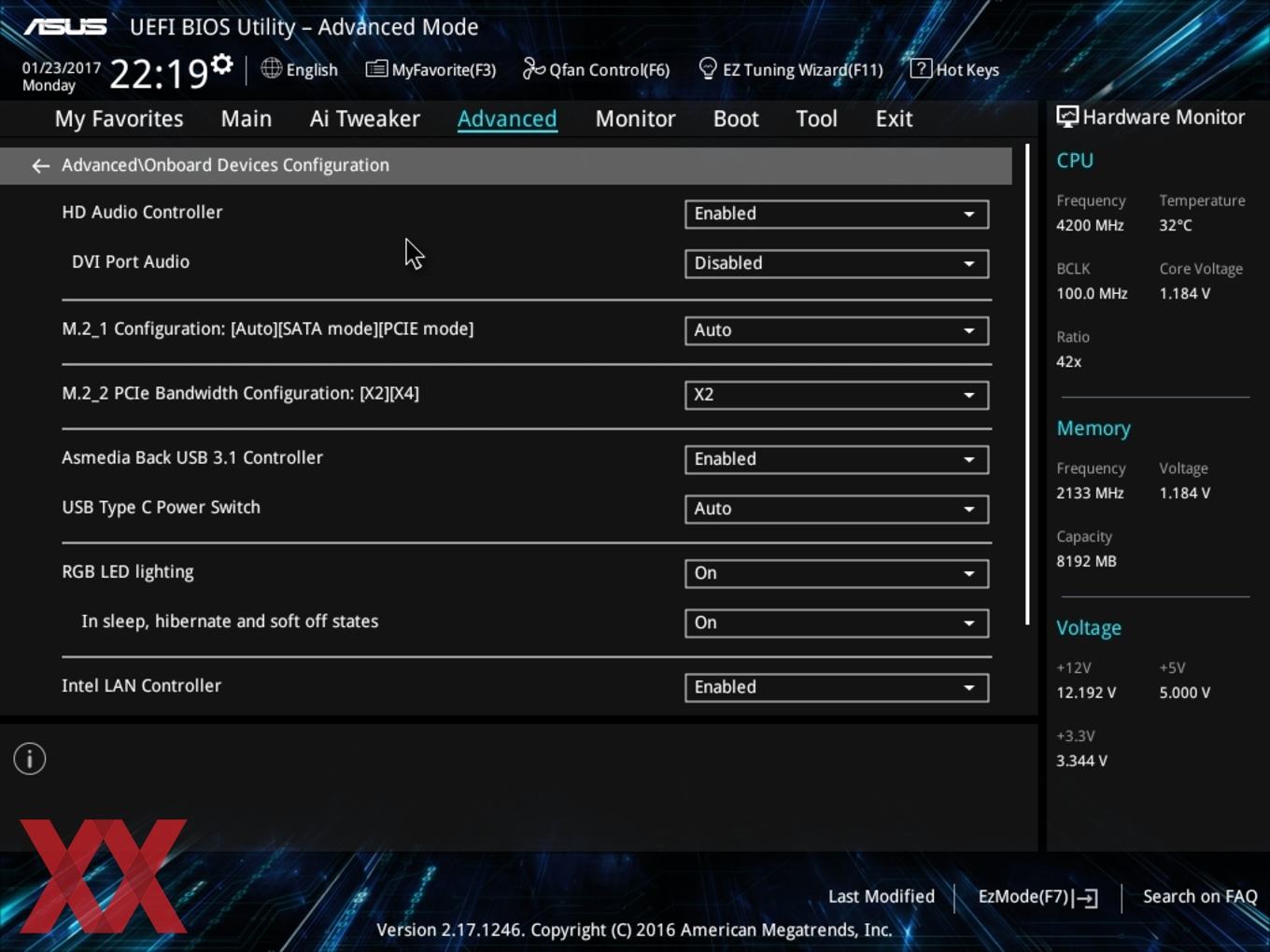The image size is (1270, 952).
Task: Switch to My Favorites tab
Action: tap(119, 119)
